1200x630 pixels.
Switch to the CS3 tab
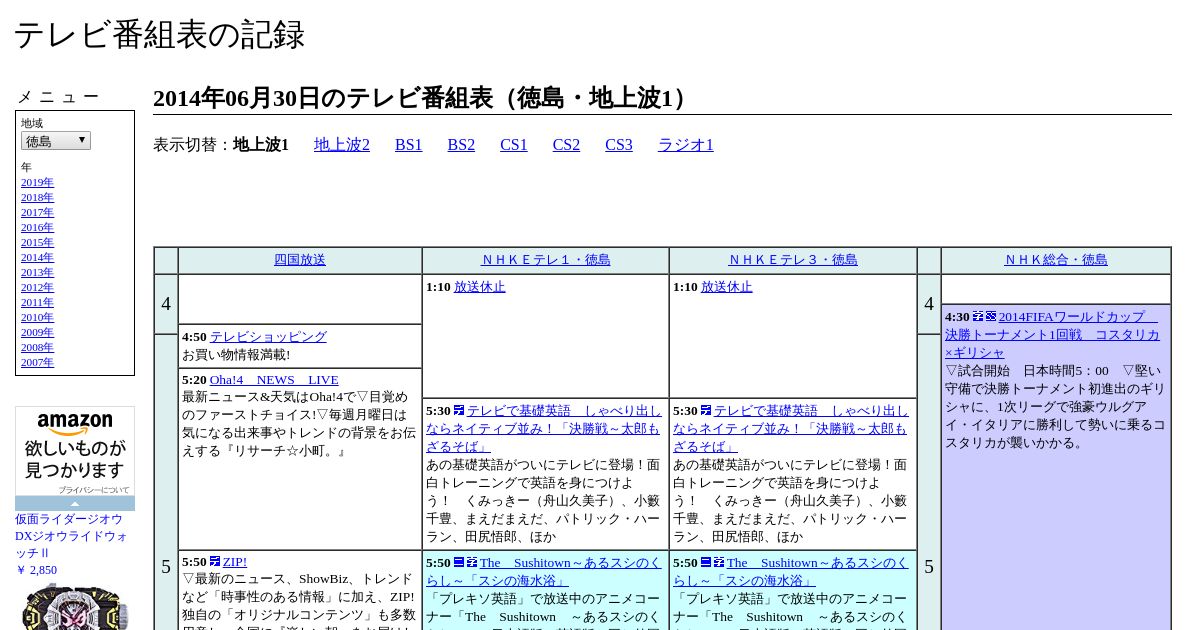pyautogui.click(x=619, y=145)
